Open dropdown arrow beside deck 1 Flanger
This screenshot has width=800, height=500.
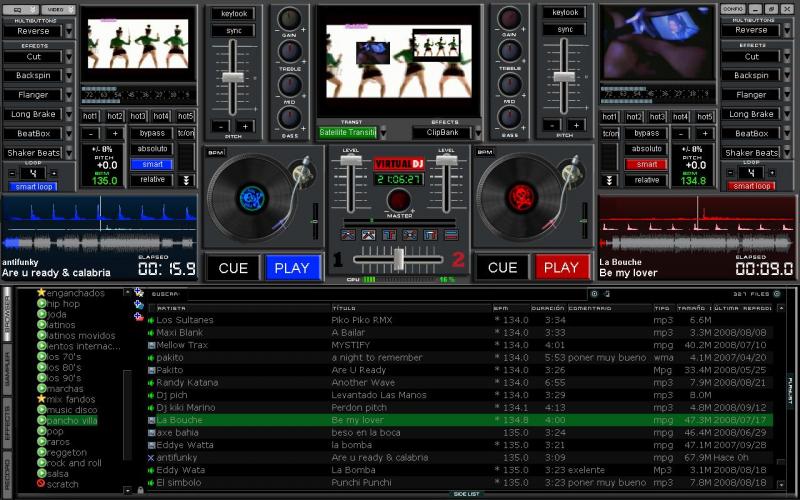tap(69, 95)
